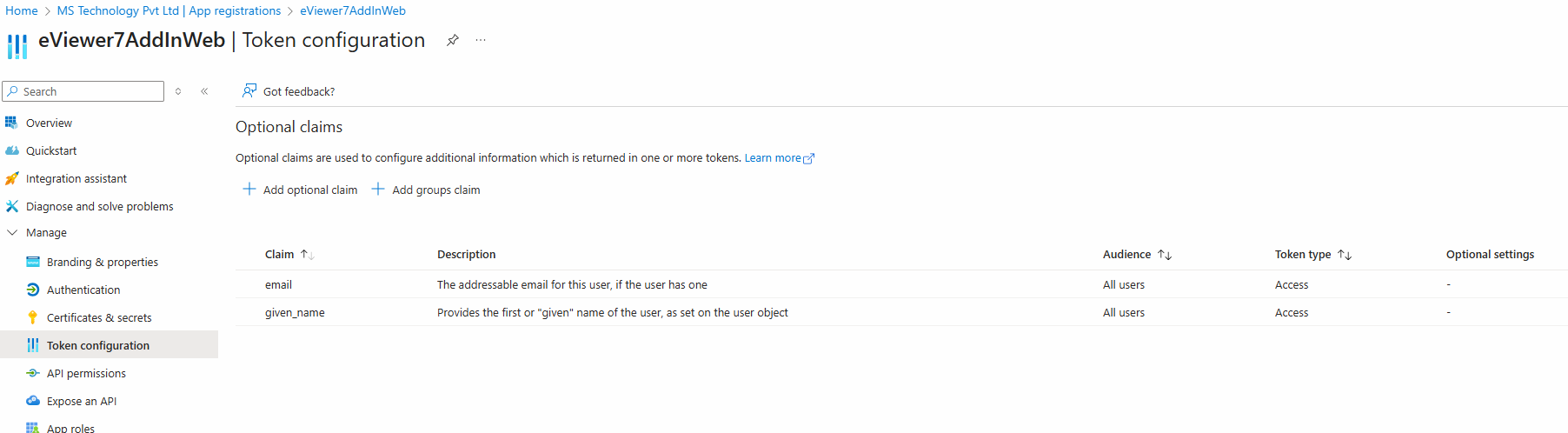Go to Certificates & secrets
The image size is (1568, 433).
99,317
